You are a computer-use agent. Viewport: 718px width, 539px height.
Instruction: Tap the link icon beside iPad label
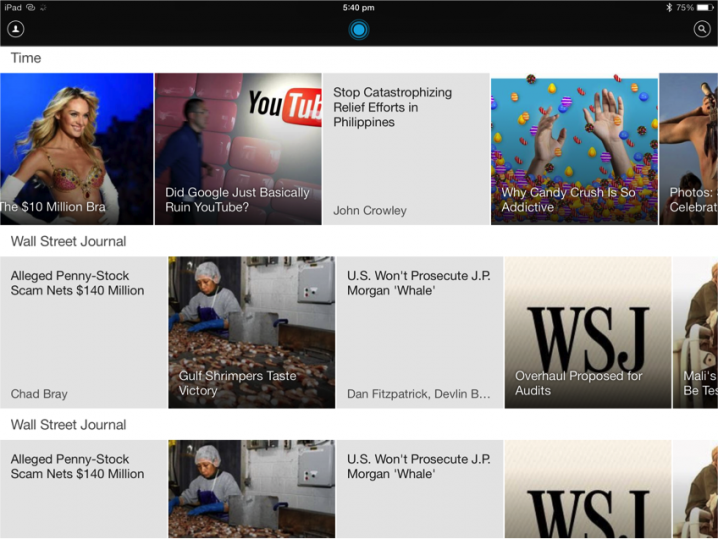click(x=31, y=7)
